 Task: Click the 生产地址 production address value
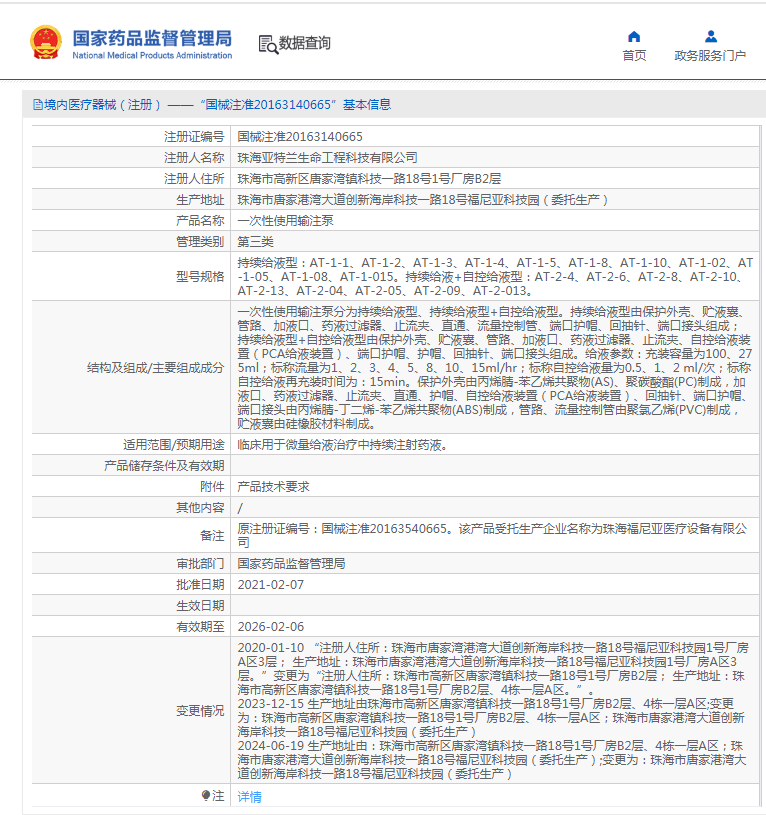422,200
